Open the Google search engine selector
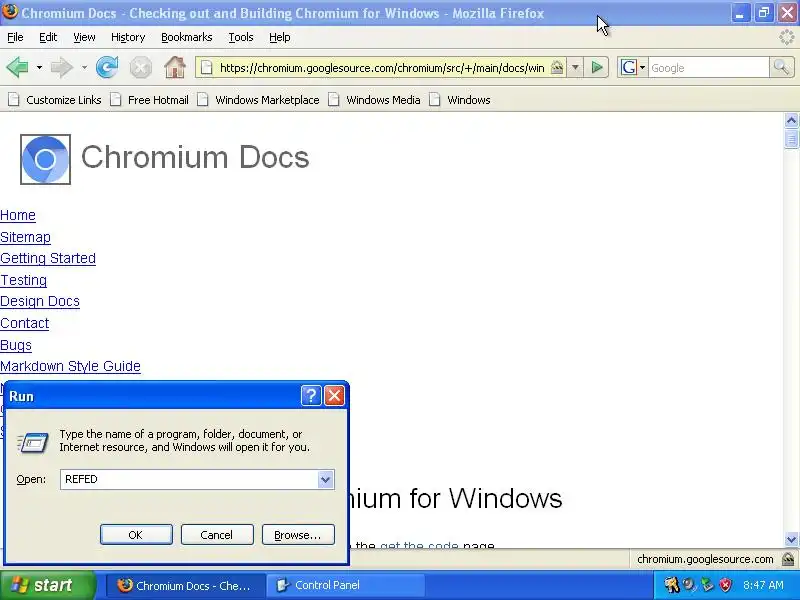 click(633, 67)
